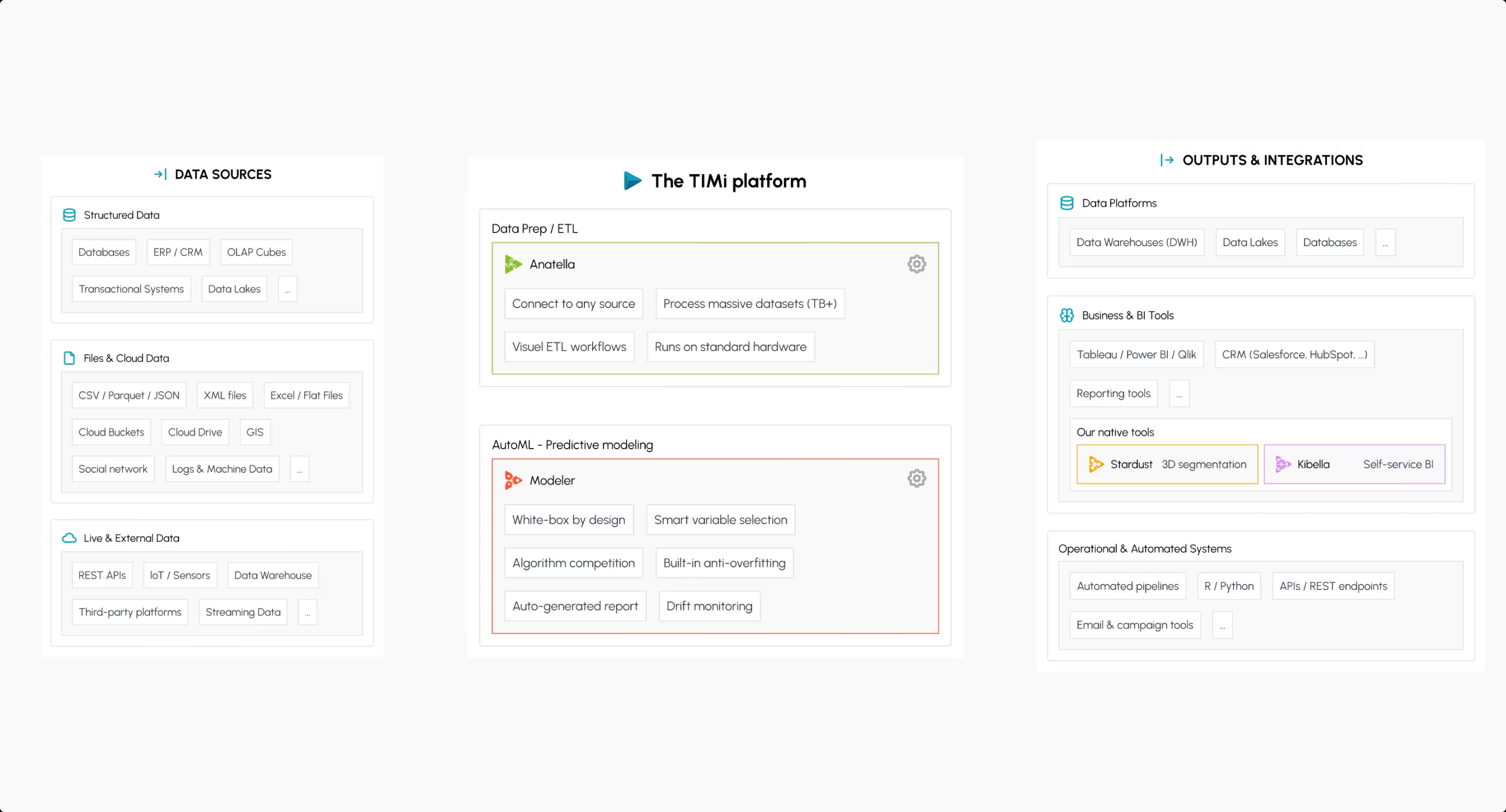The height and width of the screenshot is (812, 1506).
Task: Click Data Lakes chip under Structured Data
Action: point(234,289)
